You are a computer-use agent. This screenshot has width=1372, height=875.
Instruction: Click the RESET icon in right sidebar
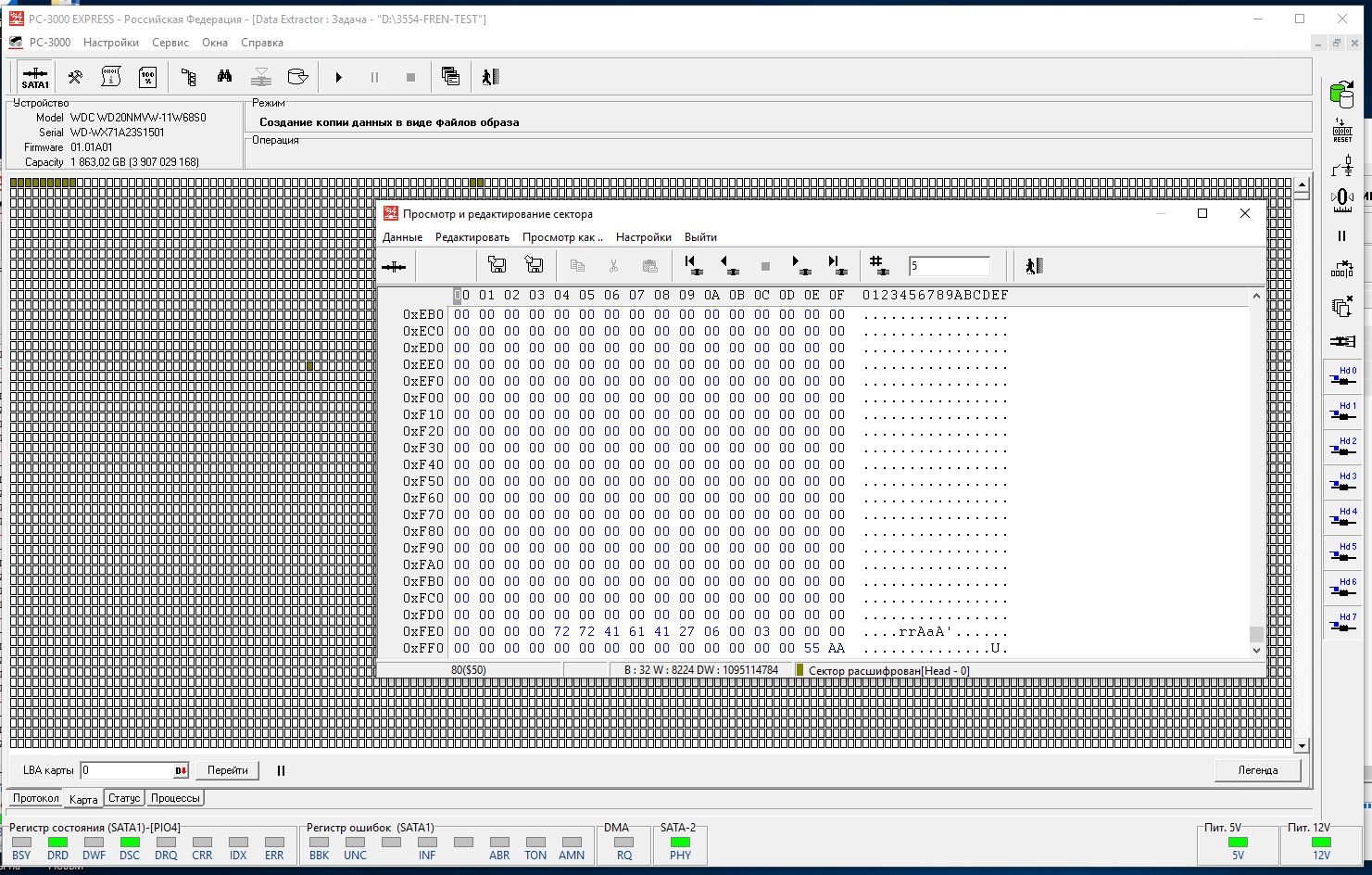coord(1342,130)
